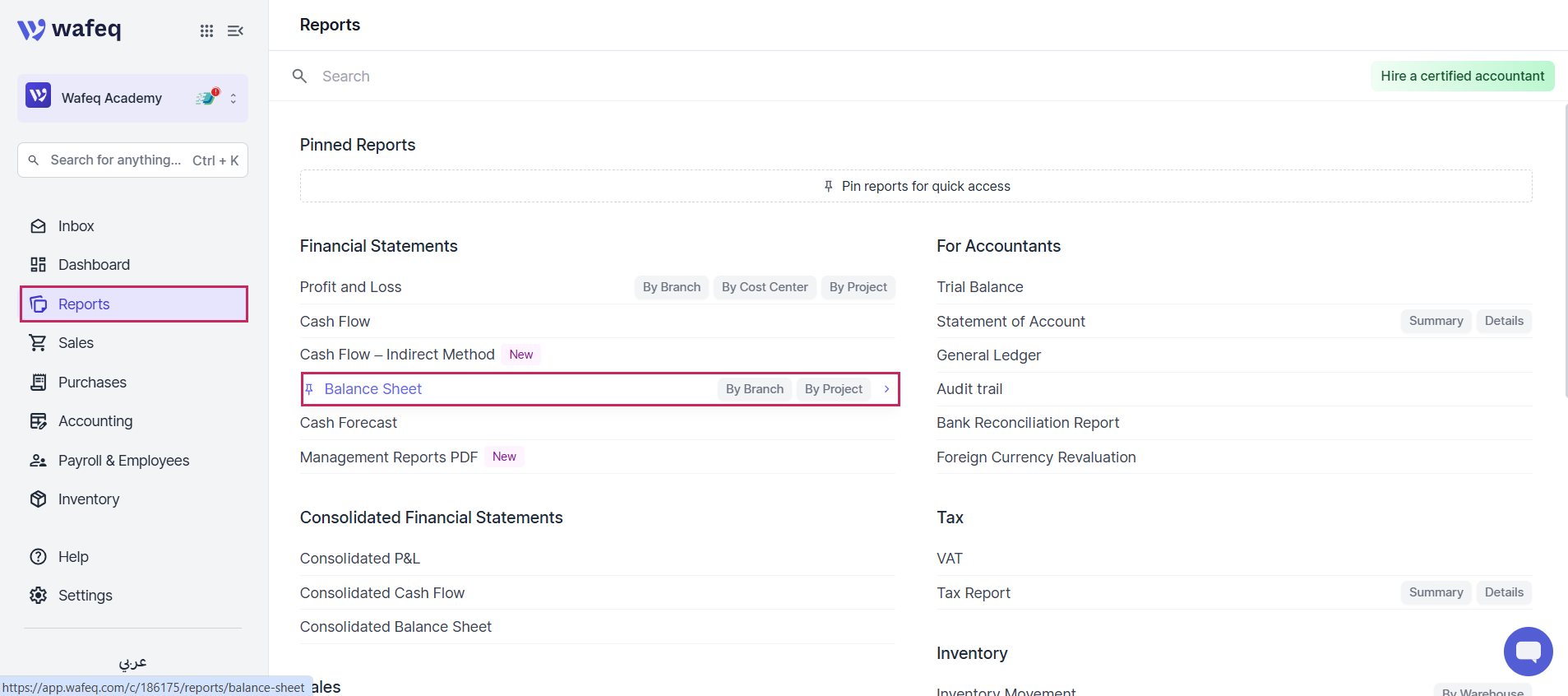Expand the Wafeq Academy organization switcher
Screen dimensions: 1568x696
point(234,98)
